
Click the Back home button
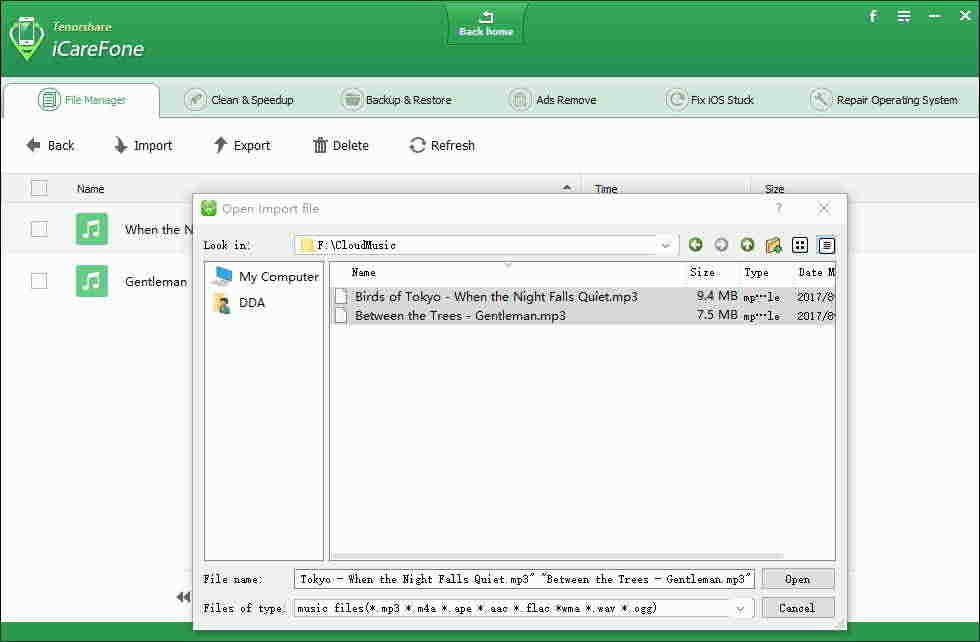[486, 24]
